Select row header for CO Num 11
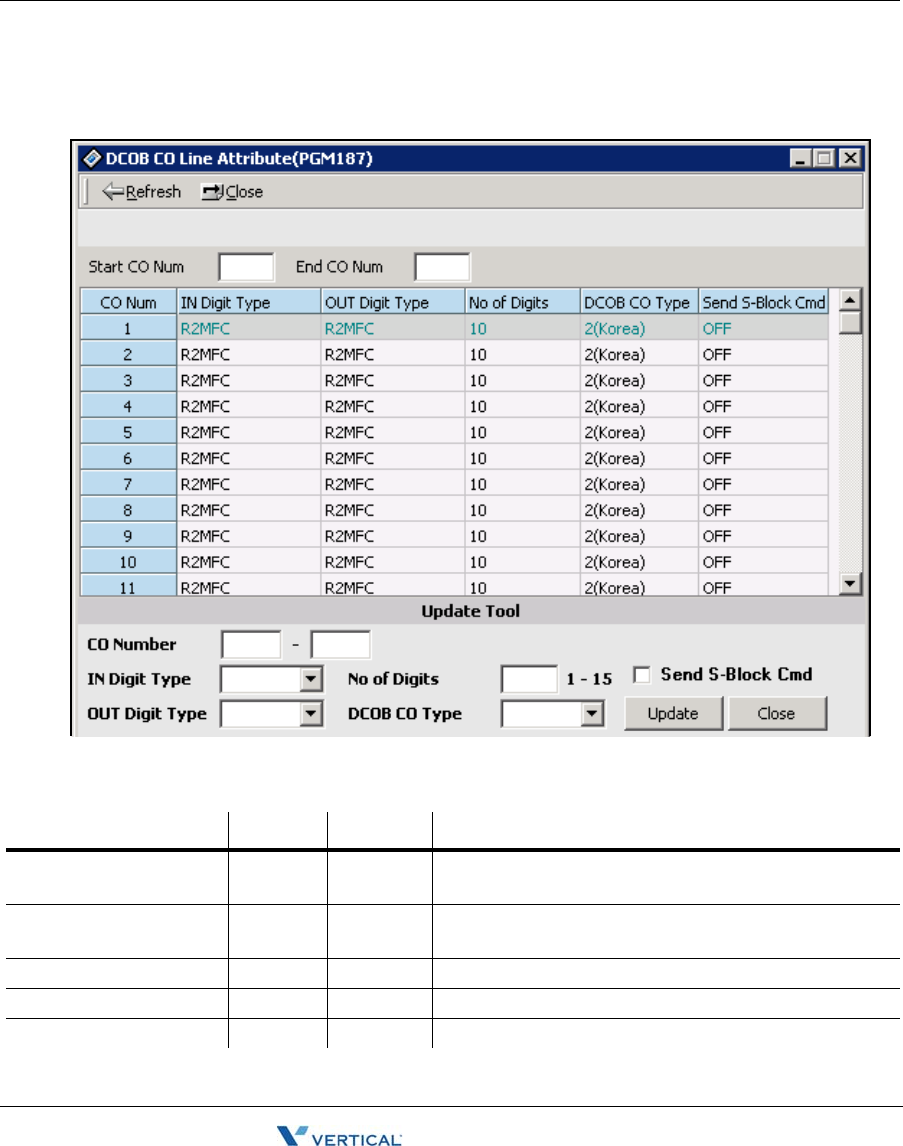This screenshot has width=903, height=1146. click(x=129, y=586)
